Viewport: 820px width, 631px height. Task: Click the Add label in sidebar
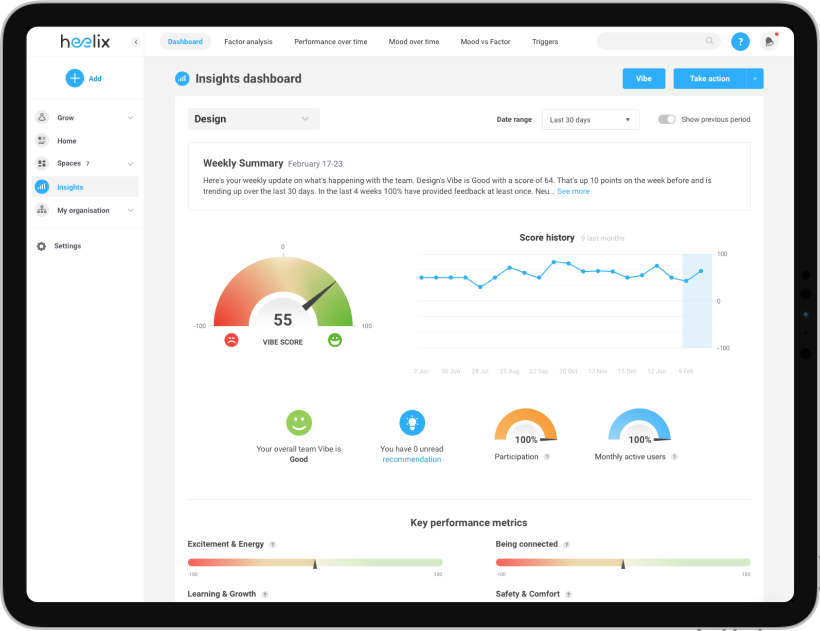pos(95,78)
